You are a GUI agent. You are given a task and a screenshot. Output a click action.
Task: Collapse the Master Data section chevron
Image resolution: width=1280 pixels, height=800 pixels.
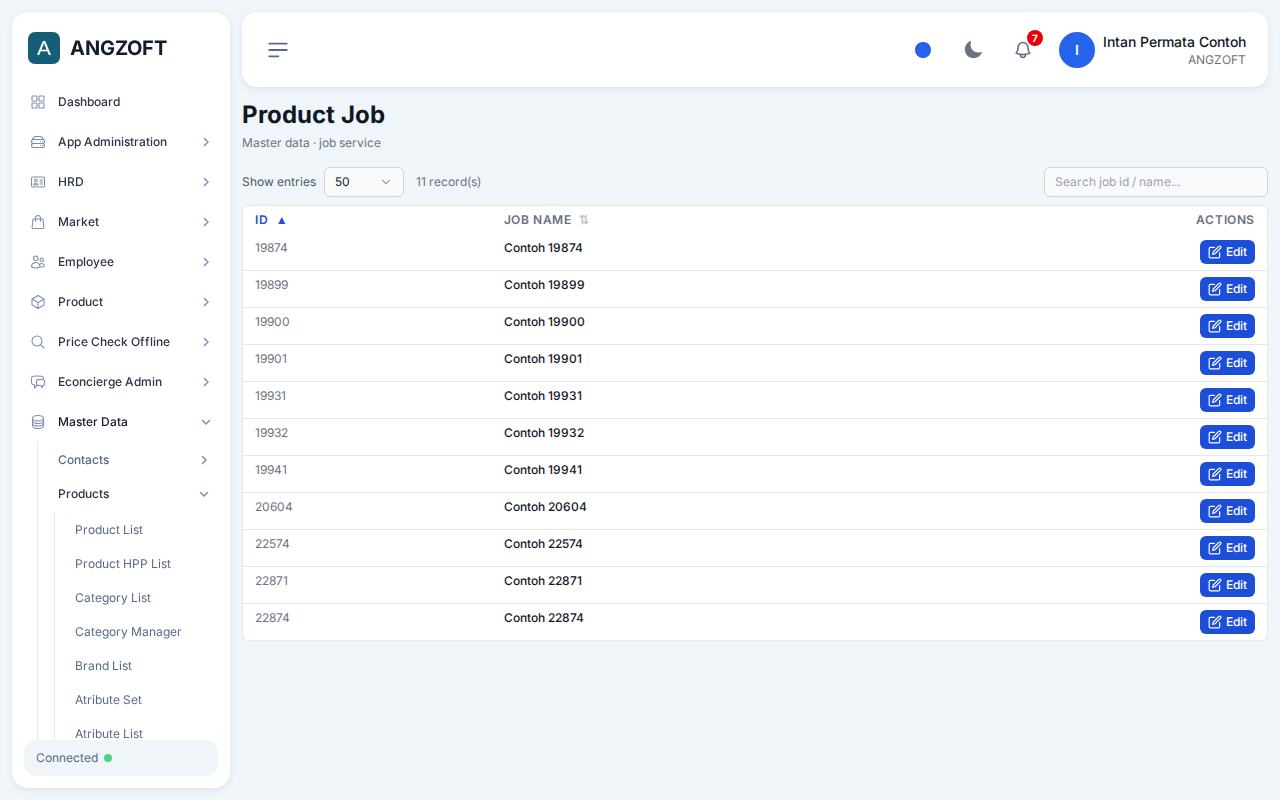[206, 422]
